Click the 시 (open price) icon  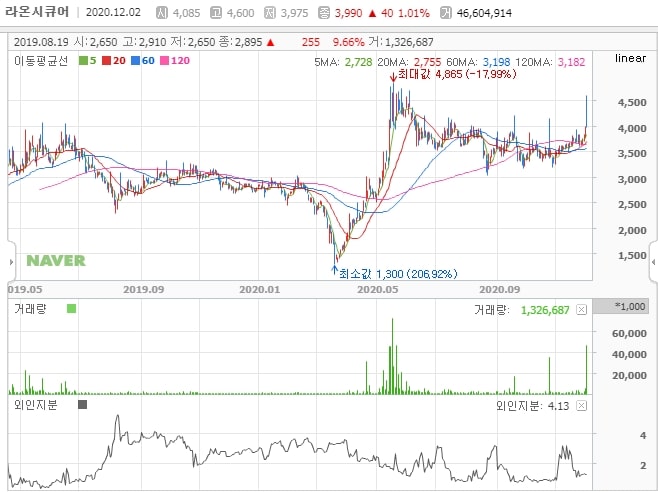[x=162, y=13]
